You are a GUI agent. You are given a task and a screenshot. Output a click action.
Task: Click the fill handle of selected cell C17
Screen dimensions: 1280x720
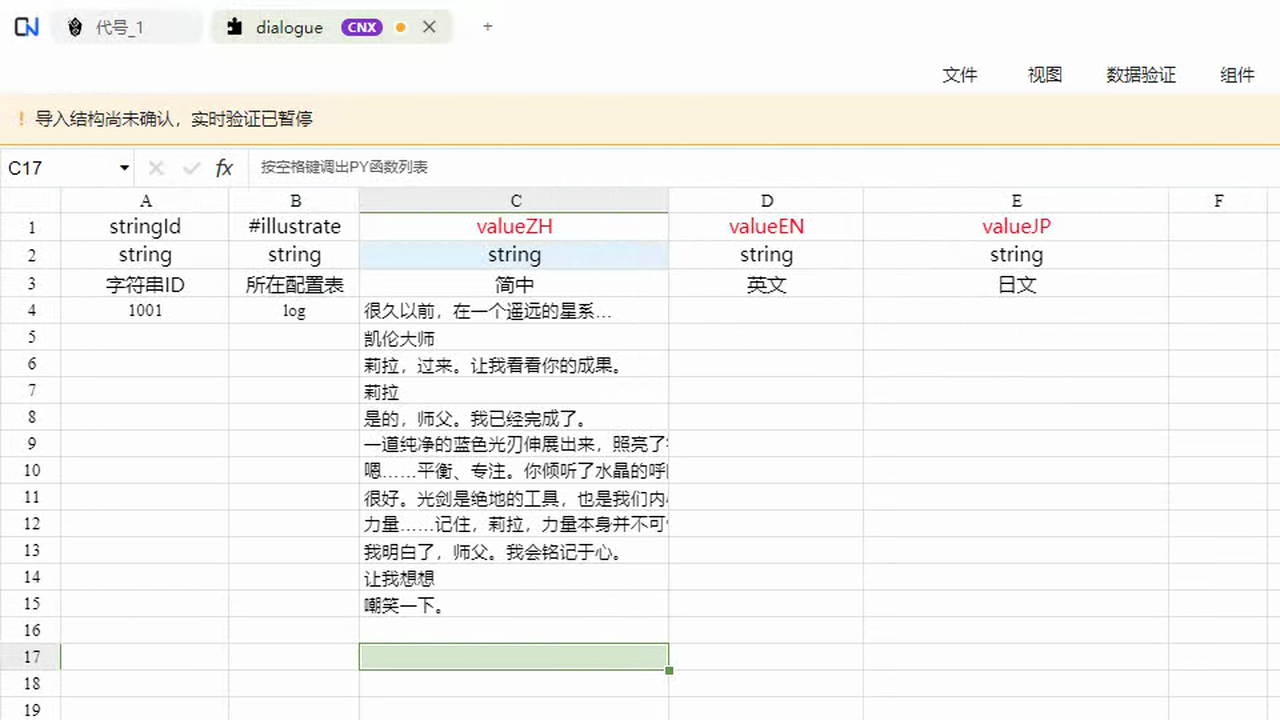[x=669, y=670]
